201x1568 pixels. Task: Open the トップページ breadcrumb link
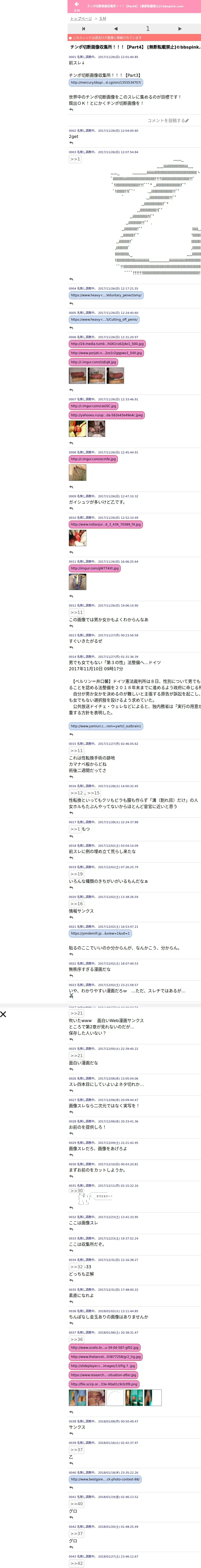[x=81, y=18]
